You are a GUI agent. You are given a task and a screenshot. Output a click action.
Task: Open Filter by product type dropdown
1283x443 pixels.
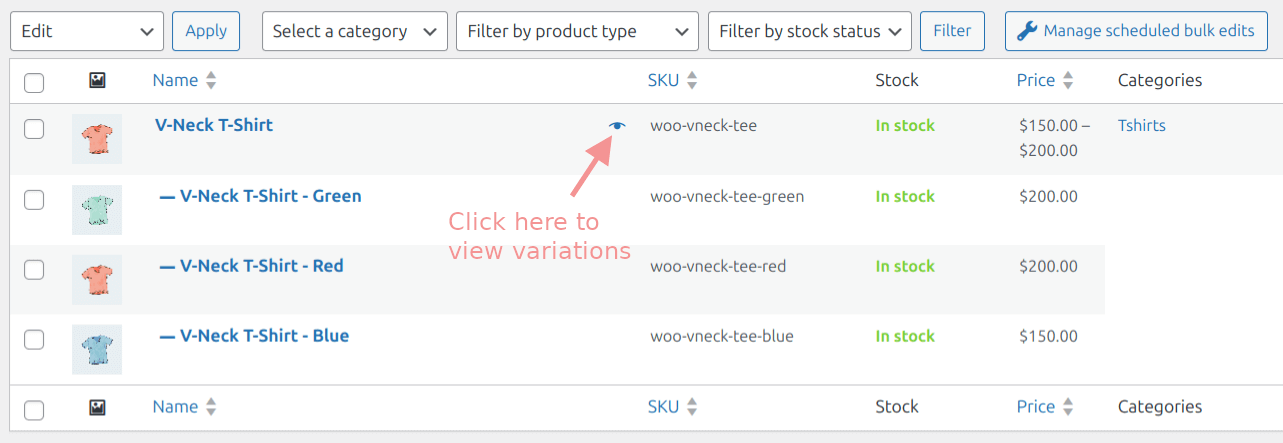pos(577,31)
